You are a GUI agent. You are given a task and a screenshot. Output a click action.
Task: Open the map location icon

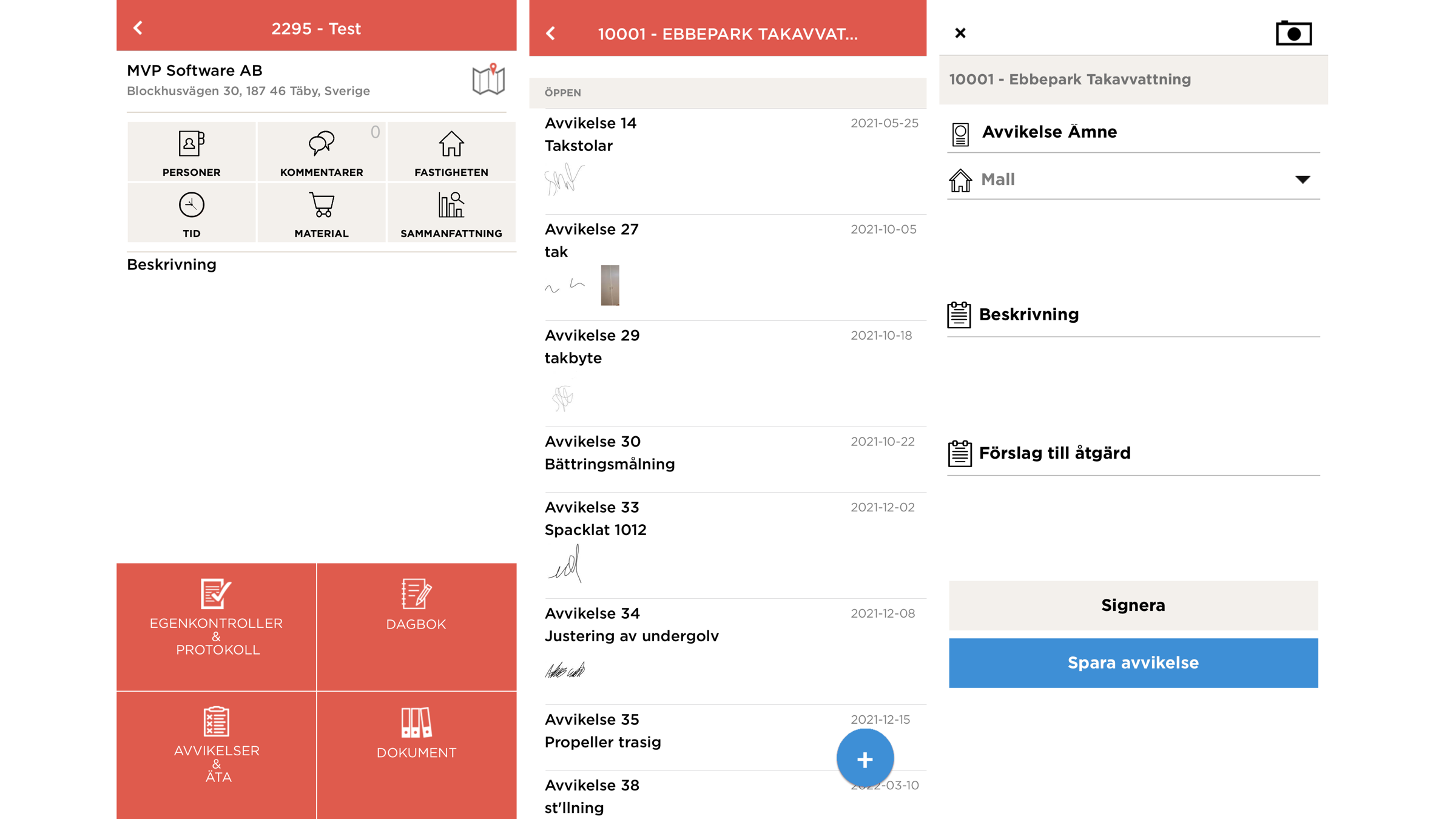click(x=488, y=79)
